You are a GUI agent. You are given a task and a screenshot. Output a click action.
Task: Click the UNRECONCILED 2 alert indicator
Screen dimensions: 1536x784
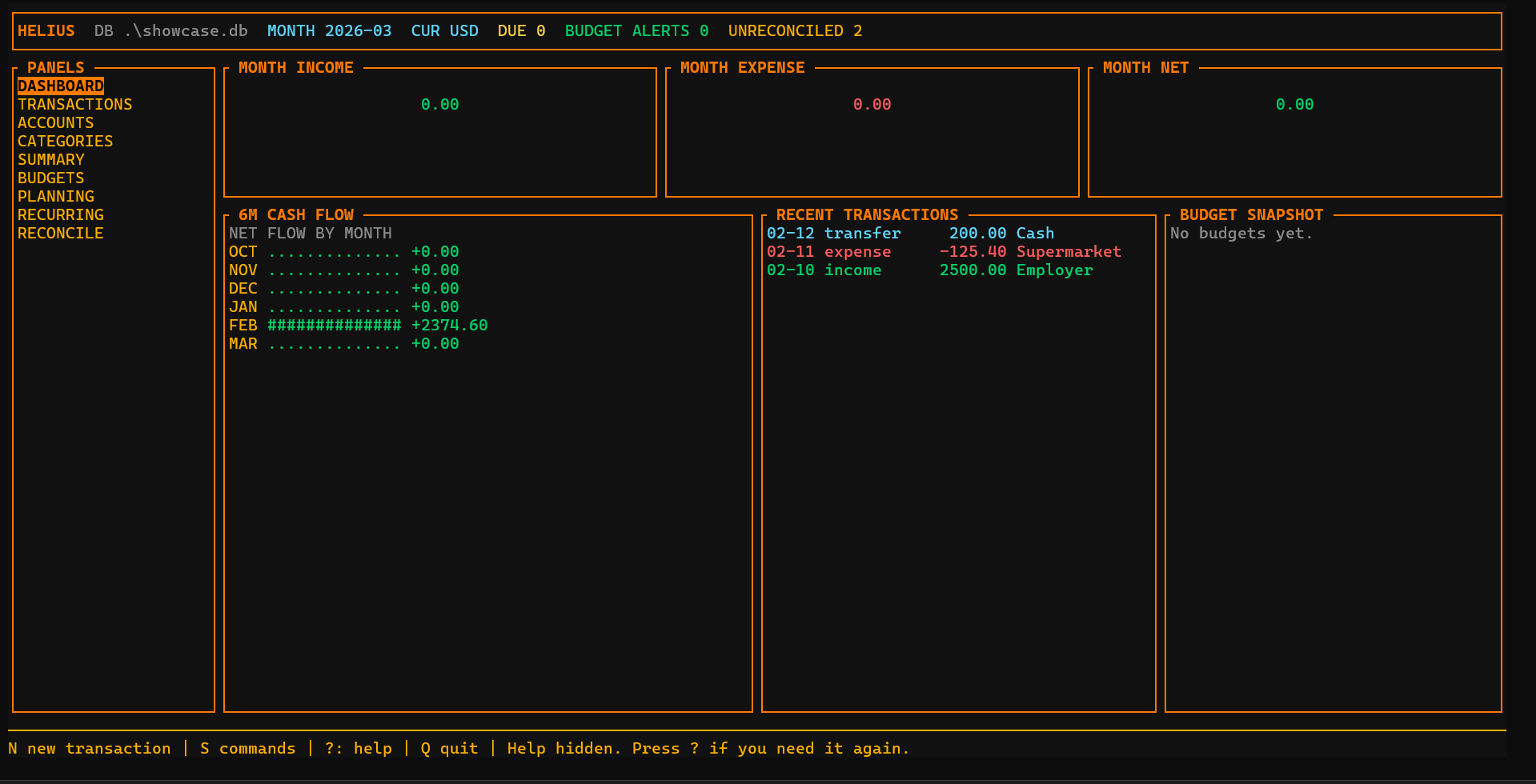pos(795,30)
